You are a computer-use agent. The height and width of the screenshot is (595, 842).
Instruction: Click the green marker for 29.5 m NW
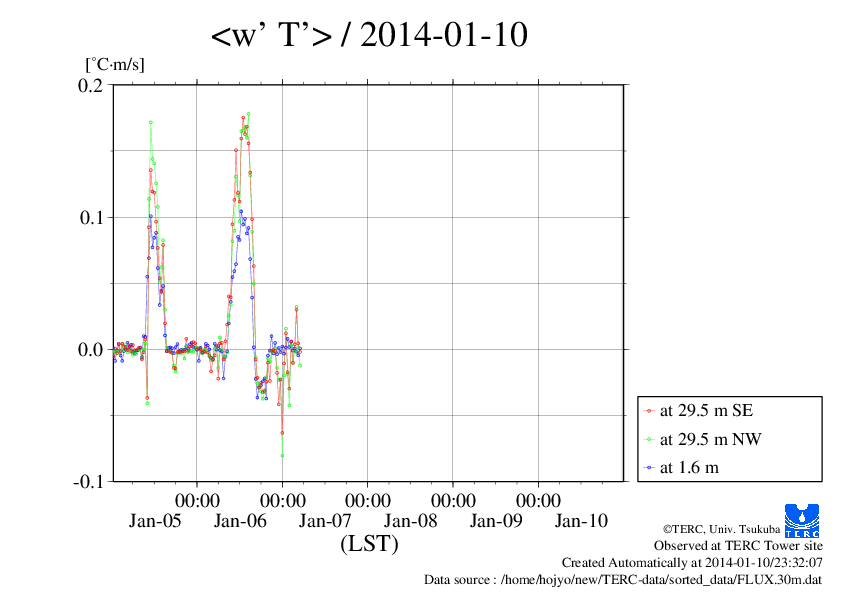pos(650,439)
